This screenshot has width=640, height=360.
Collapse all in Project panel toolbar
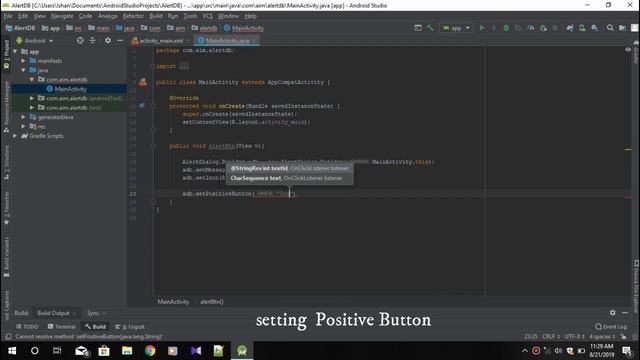click(x=93, y=40)
